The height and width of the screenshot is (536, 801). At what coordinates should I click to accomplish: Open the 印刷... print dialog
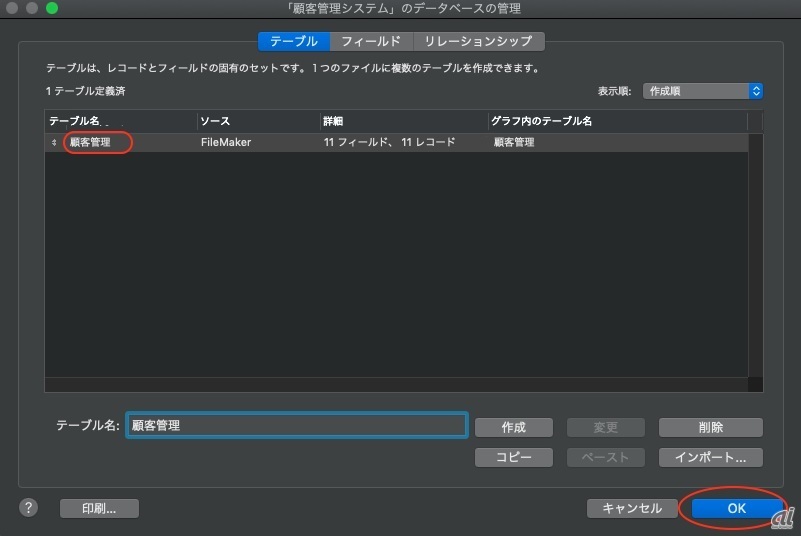tap(99, 508)
